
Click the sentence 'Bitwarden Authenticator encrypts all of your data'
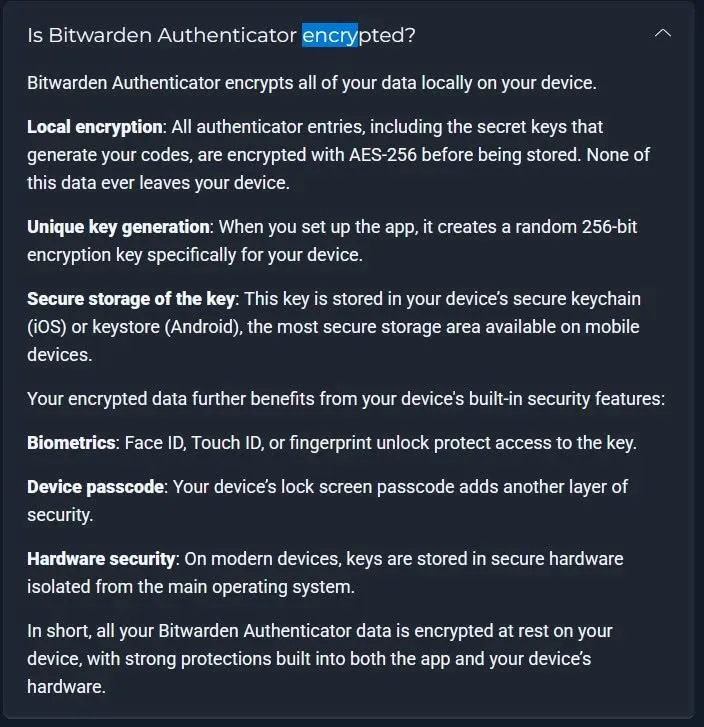222,83
